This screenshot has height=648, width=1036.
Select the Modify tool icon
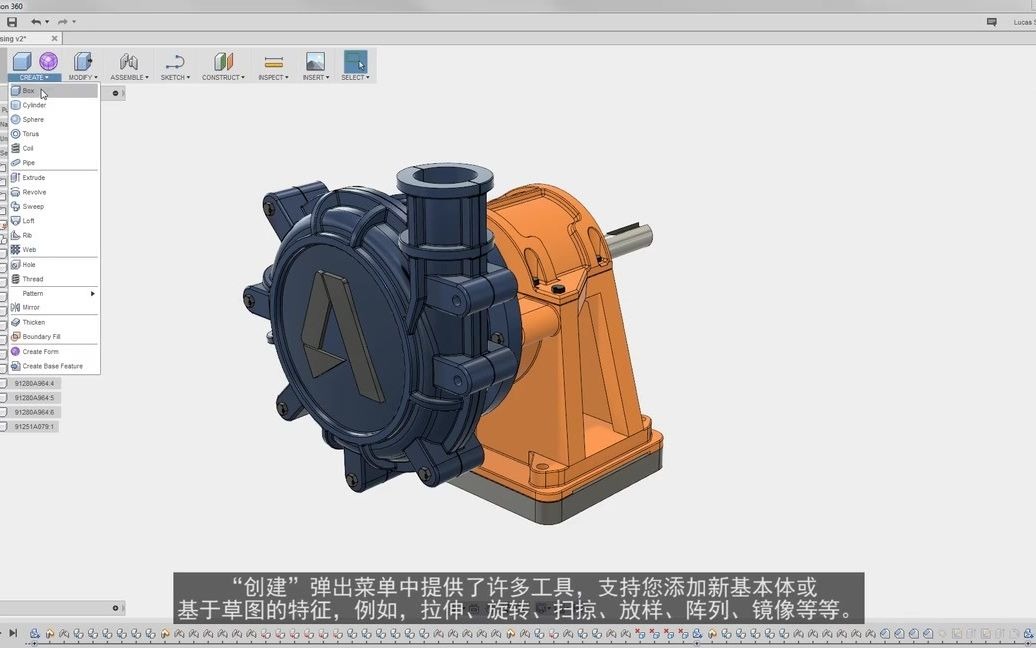pos(81,62)
